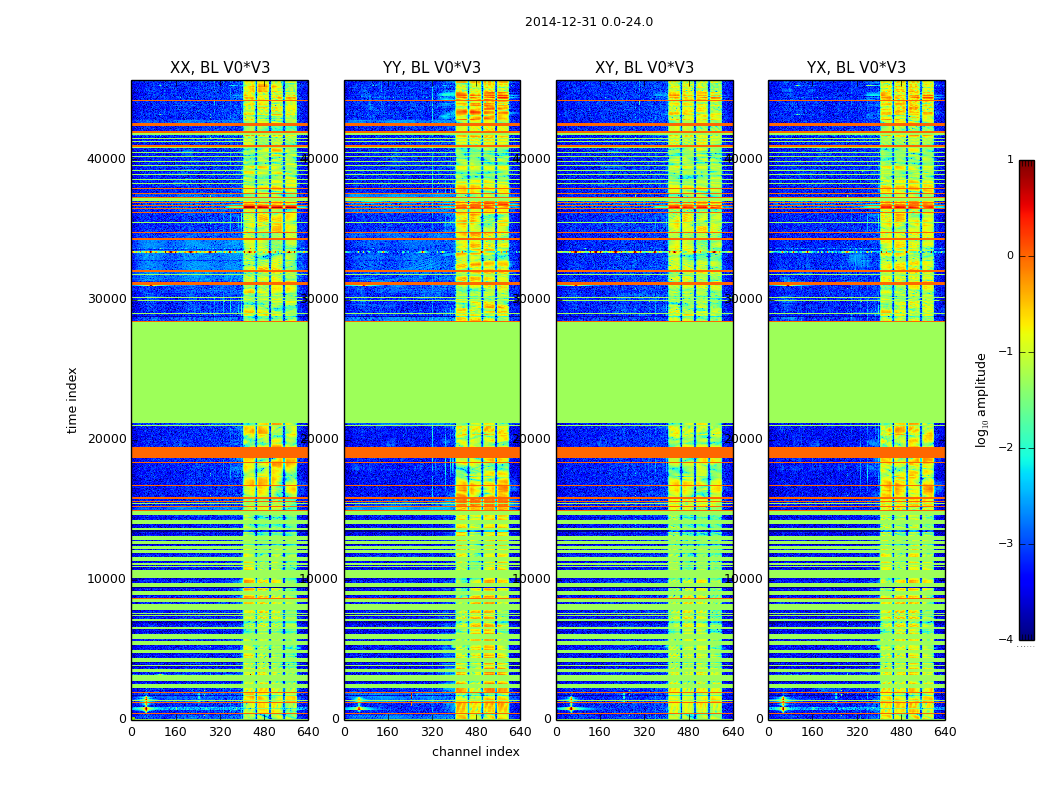The width and height of the screenshot is (1050, 800).
Task: Click the '40000' y-tick left of the XX panel
Action: 108,158
